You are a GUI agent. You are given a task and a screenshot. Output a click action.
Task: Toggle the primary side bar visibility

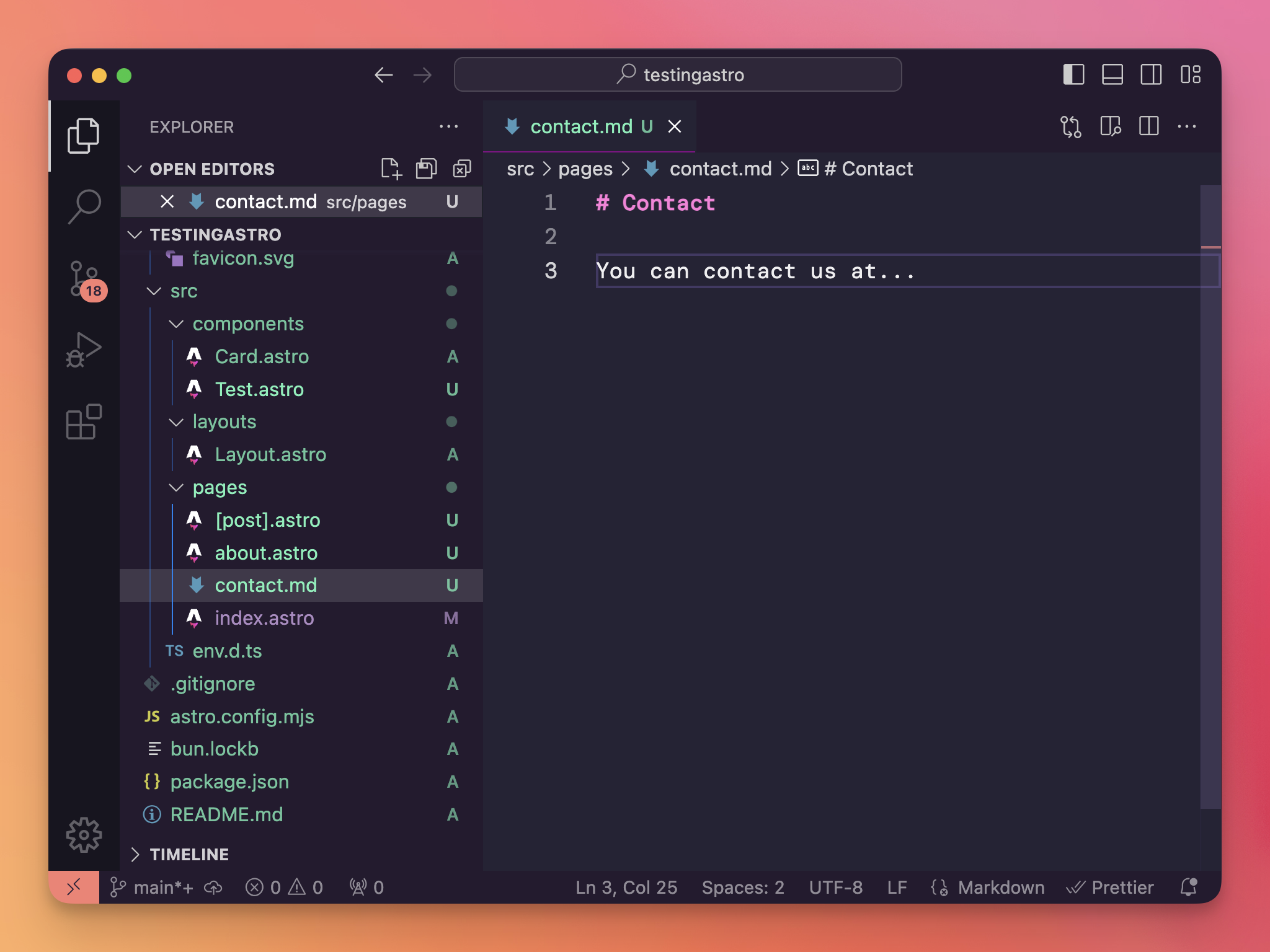click(1073, 75)
